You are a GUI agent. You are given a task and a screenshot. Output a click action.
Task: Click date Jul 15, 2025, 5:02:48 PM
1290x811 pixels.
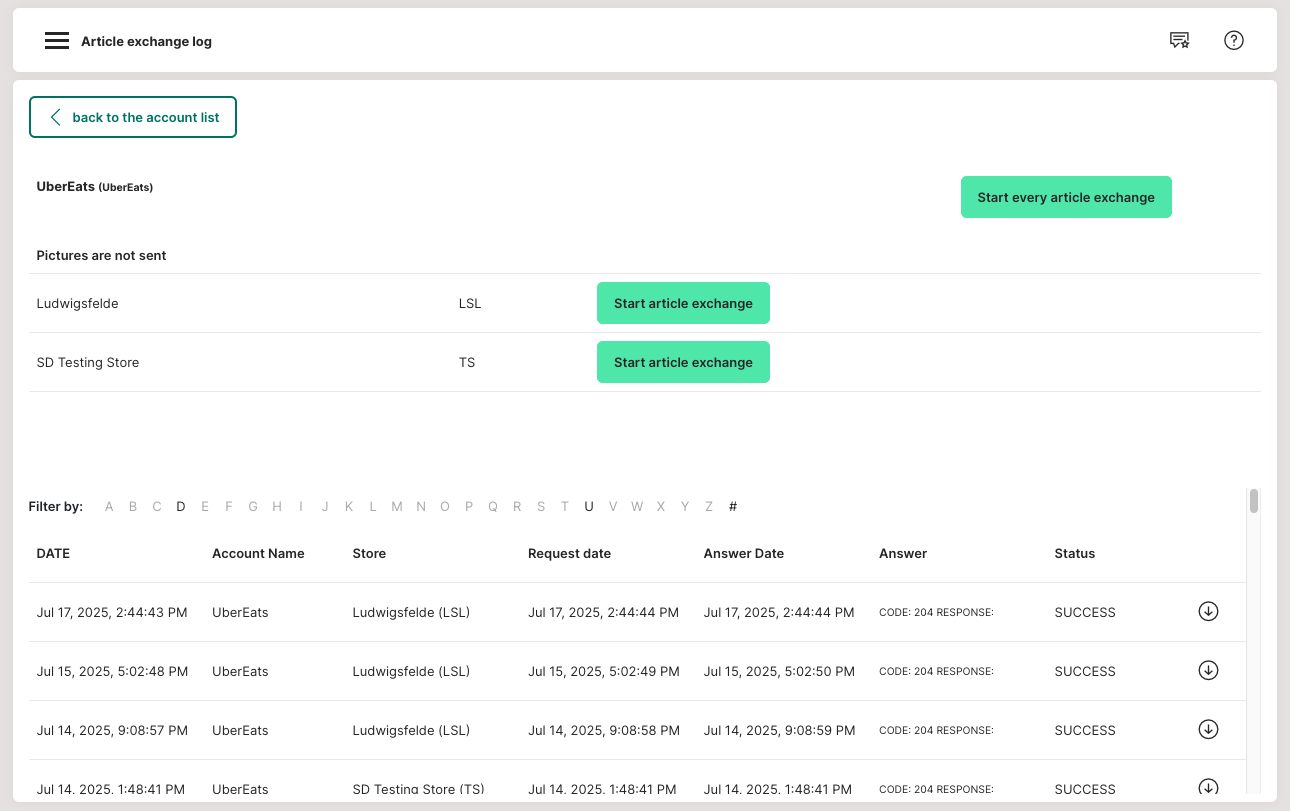(112, 671)
